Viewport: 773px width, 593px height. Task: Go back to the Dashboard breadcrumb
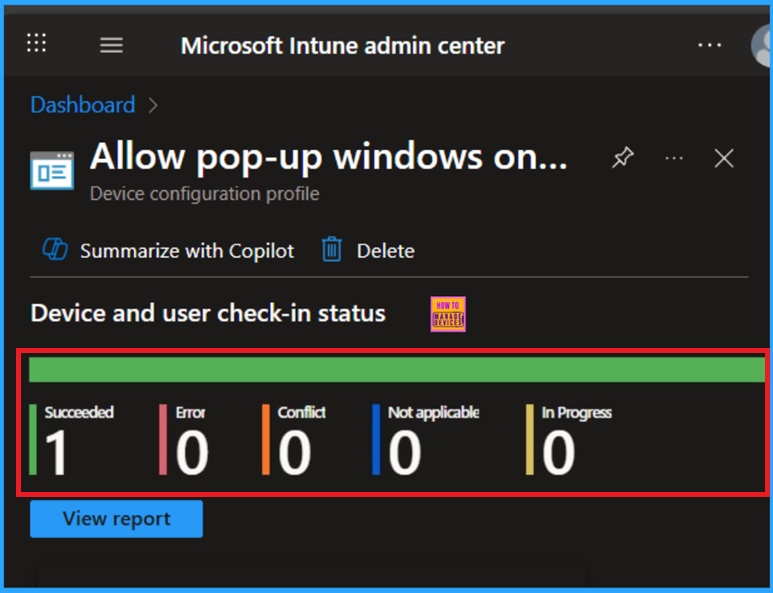coord(82,105)
